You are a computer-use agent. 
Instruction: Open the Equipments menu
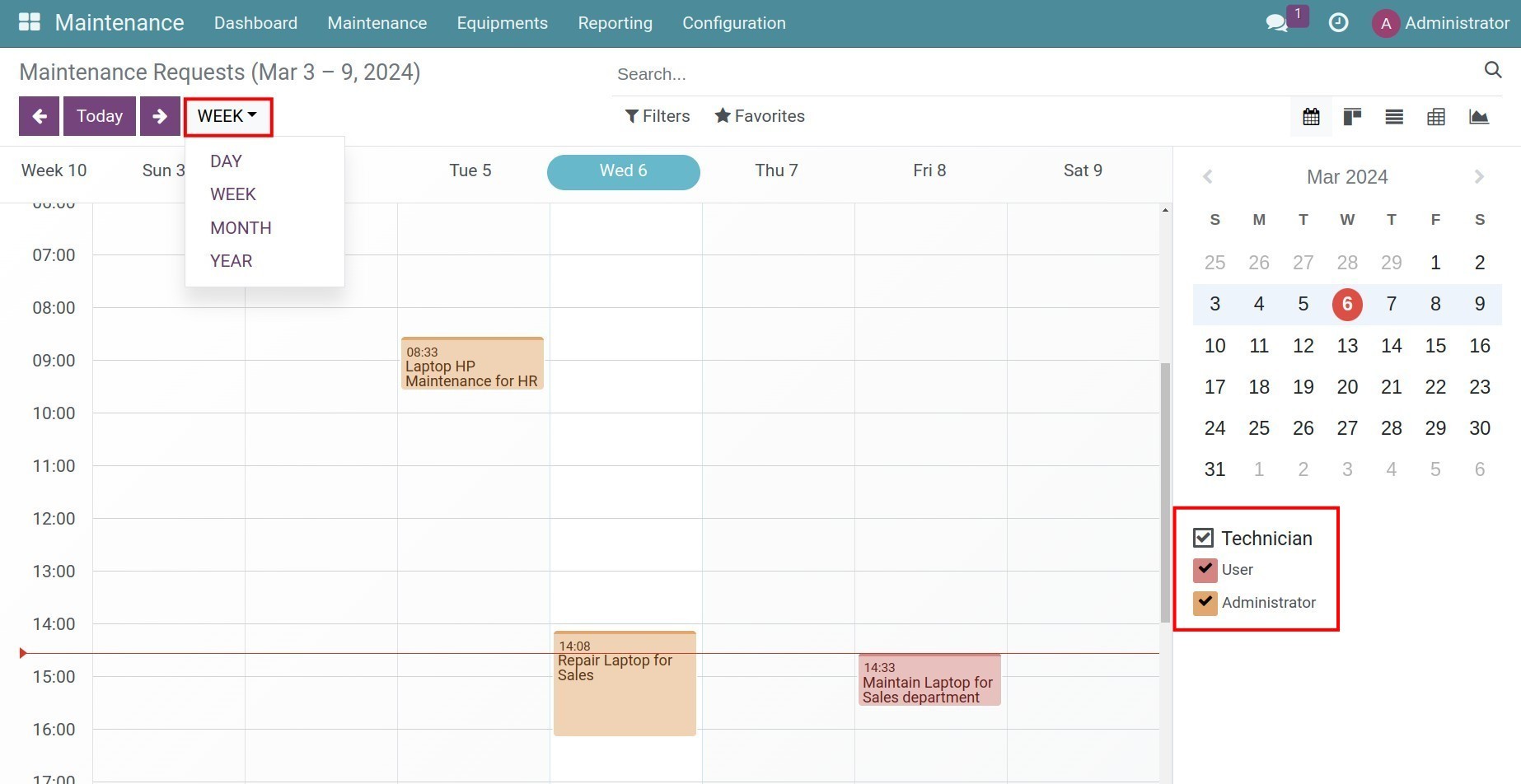click(503, 23)
